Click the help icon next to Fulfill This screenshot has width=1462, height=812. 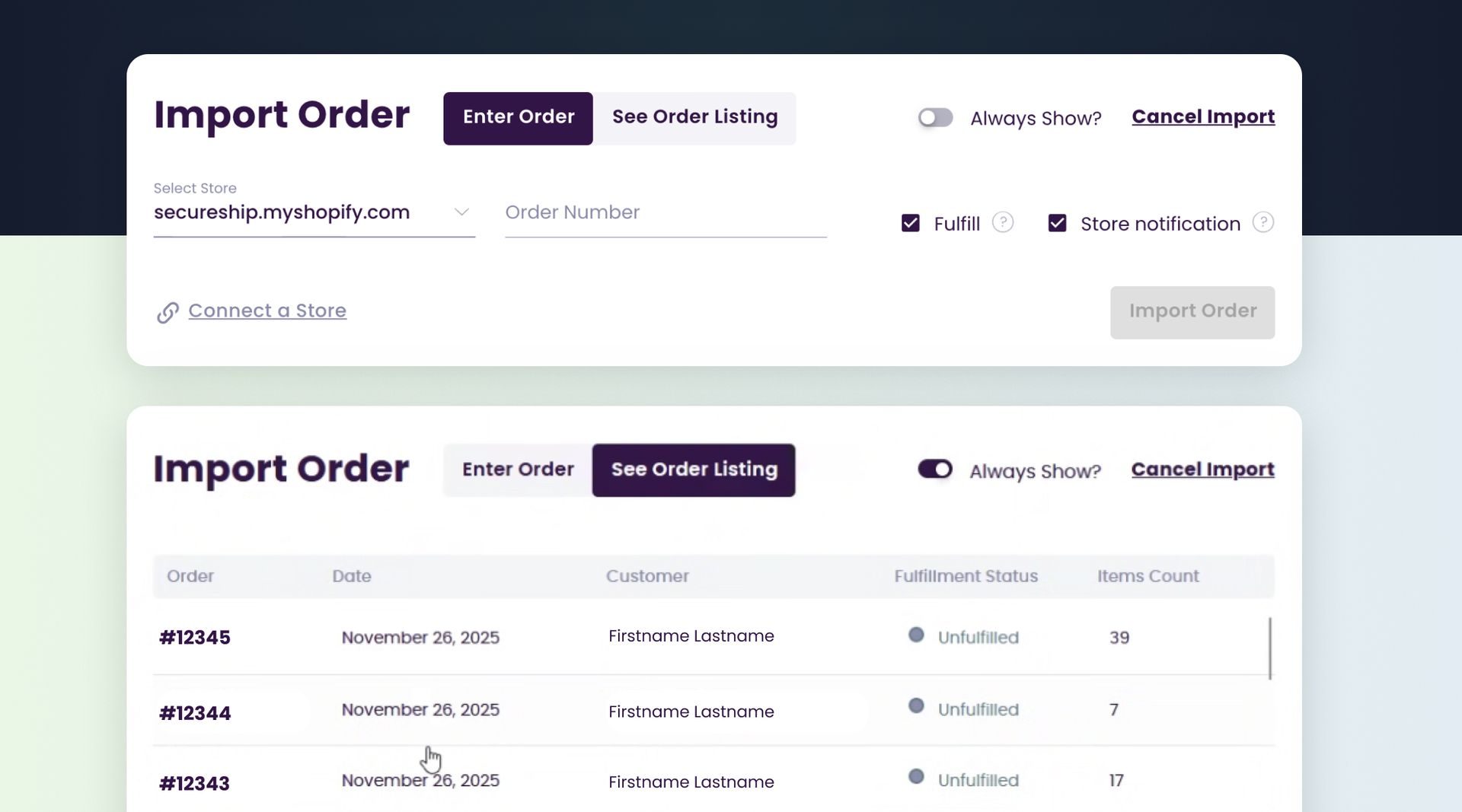[1004, 222]
